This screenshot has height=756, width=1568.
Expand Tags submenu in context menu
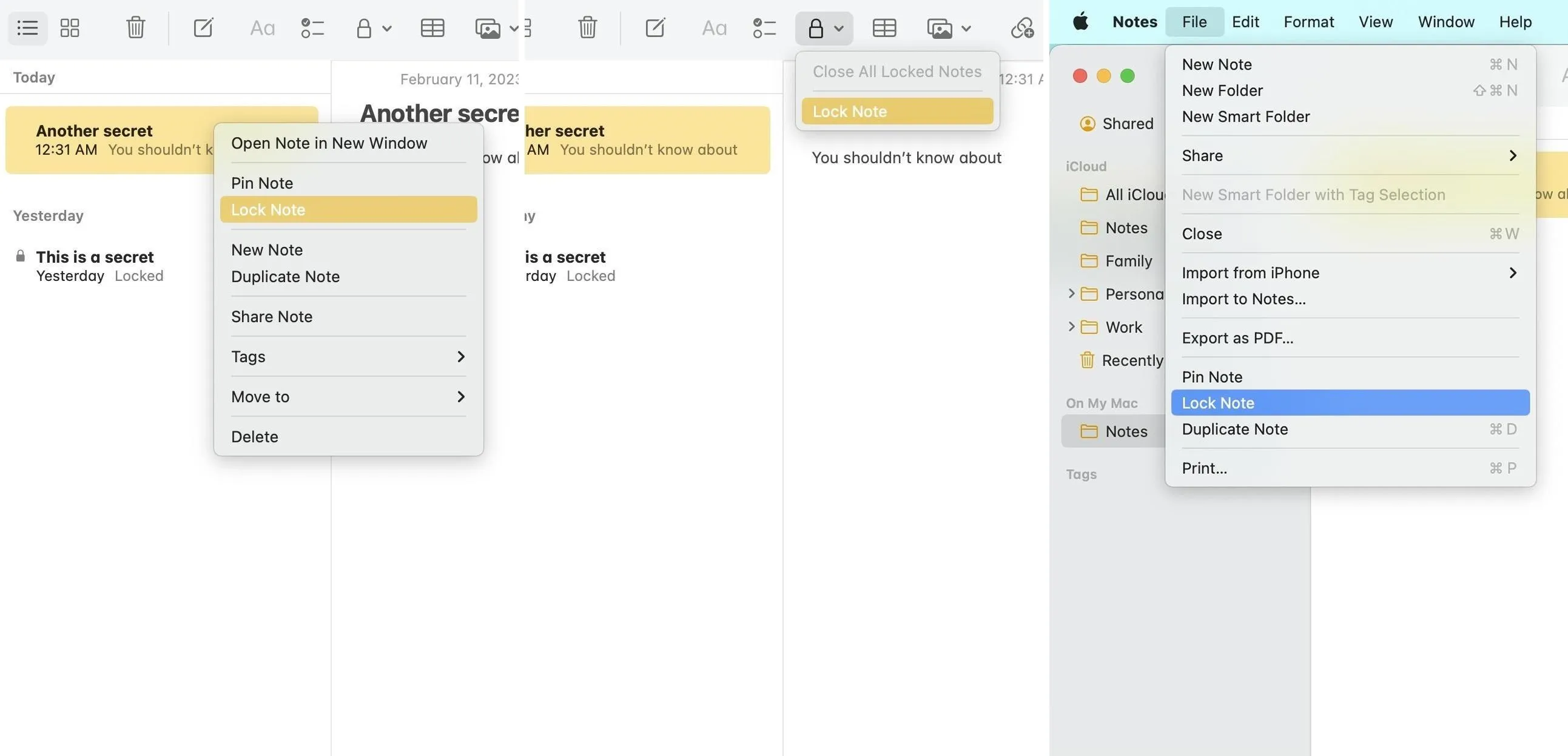click(348, 357)
